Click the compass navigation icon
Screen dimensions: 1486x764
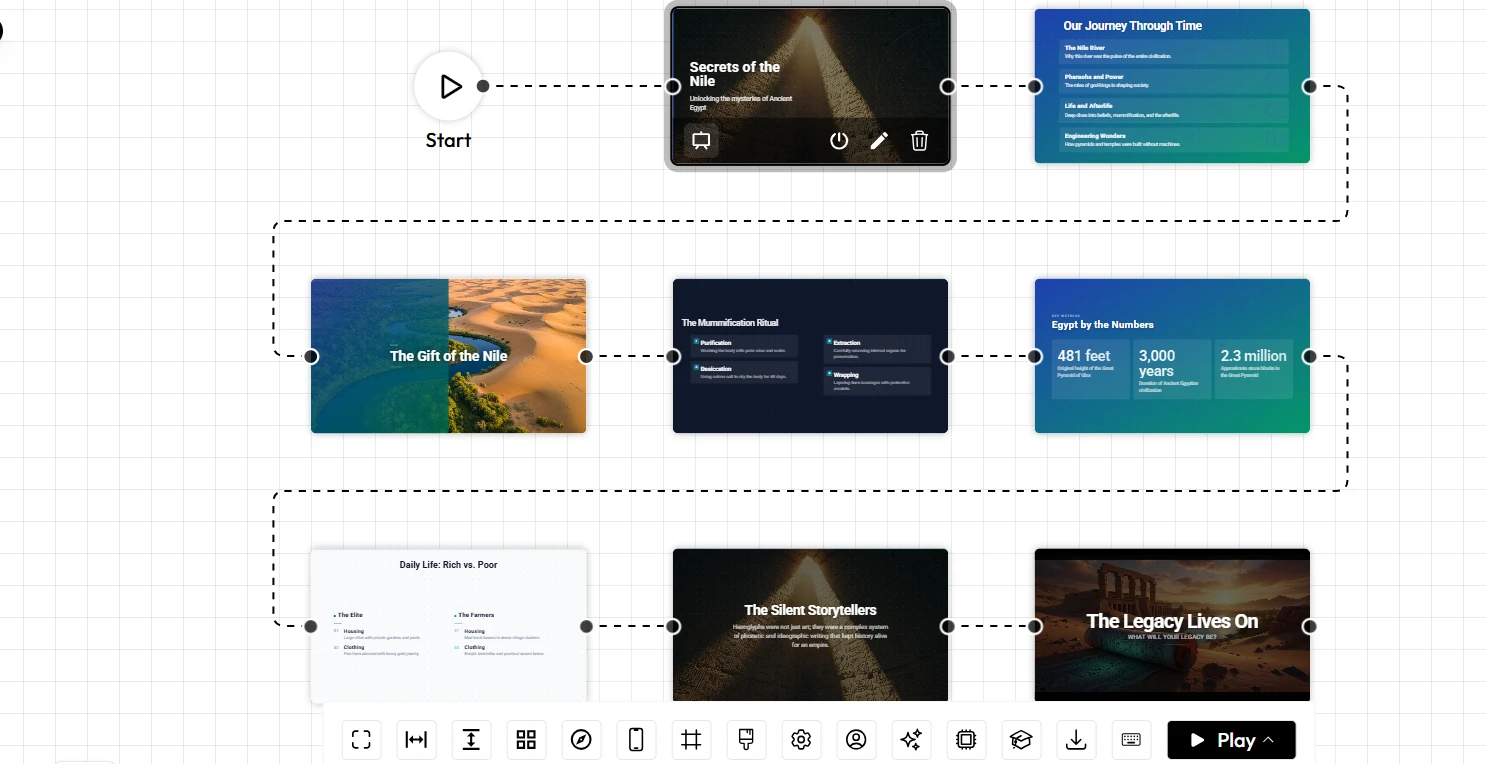581,740
